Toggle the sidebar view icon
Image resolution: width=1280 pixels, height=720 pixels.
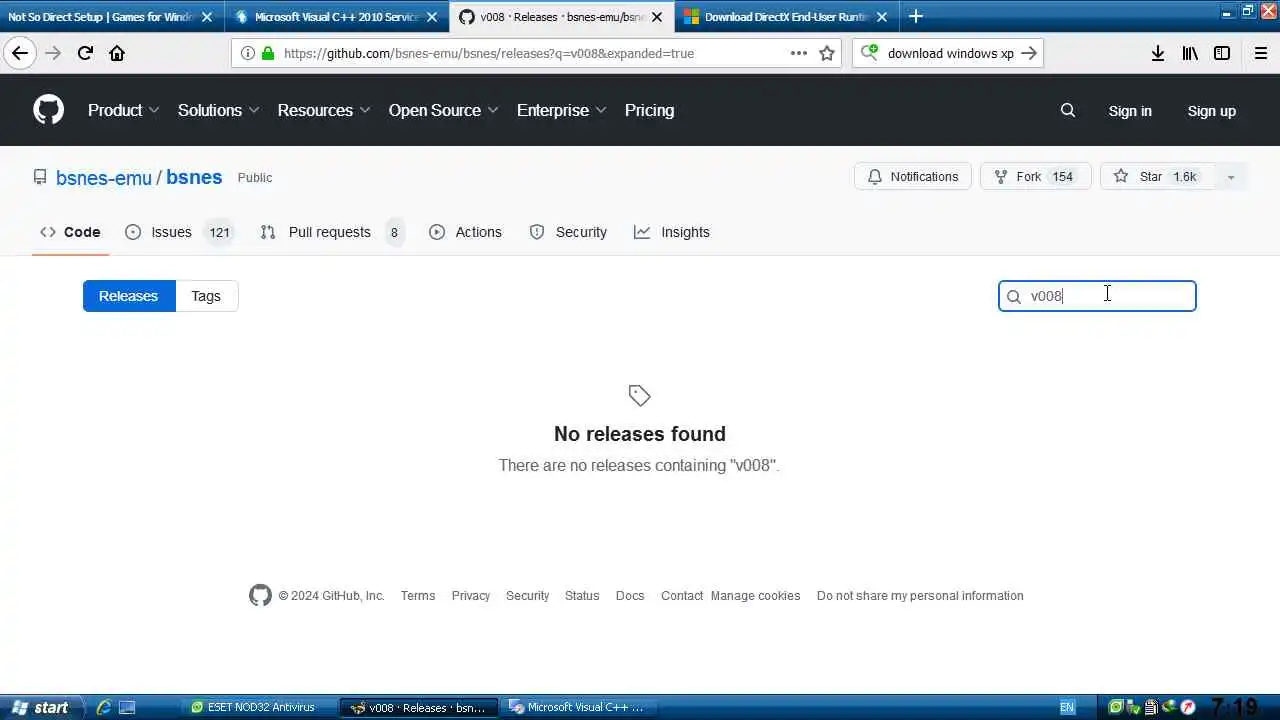[x=1222, y=53]
